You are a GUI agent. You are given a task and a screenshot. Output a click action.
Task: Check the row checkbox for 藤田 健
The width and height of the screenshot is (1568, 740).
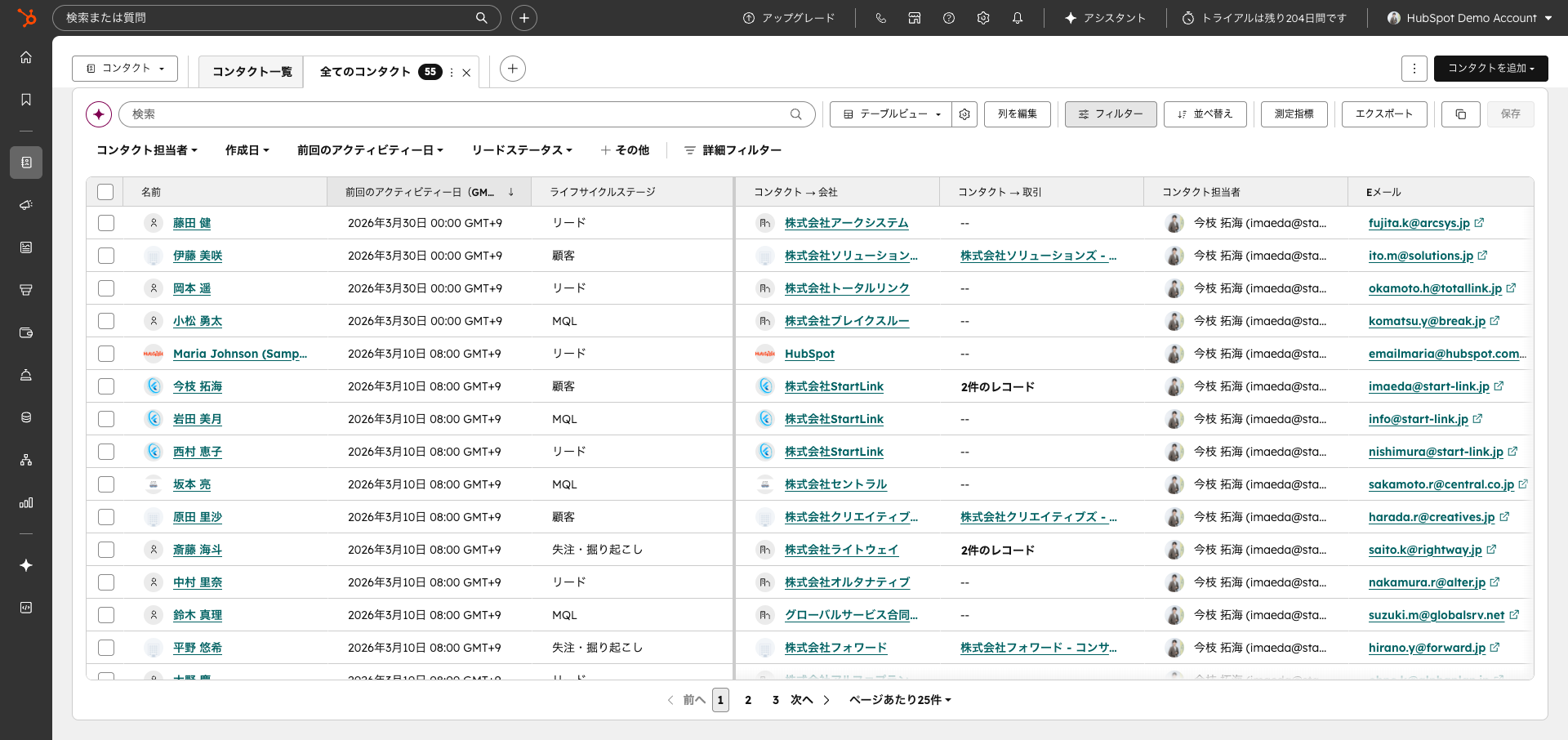click(105, 222)
